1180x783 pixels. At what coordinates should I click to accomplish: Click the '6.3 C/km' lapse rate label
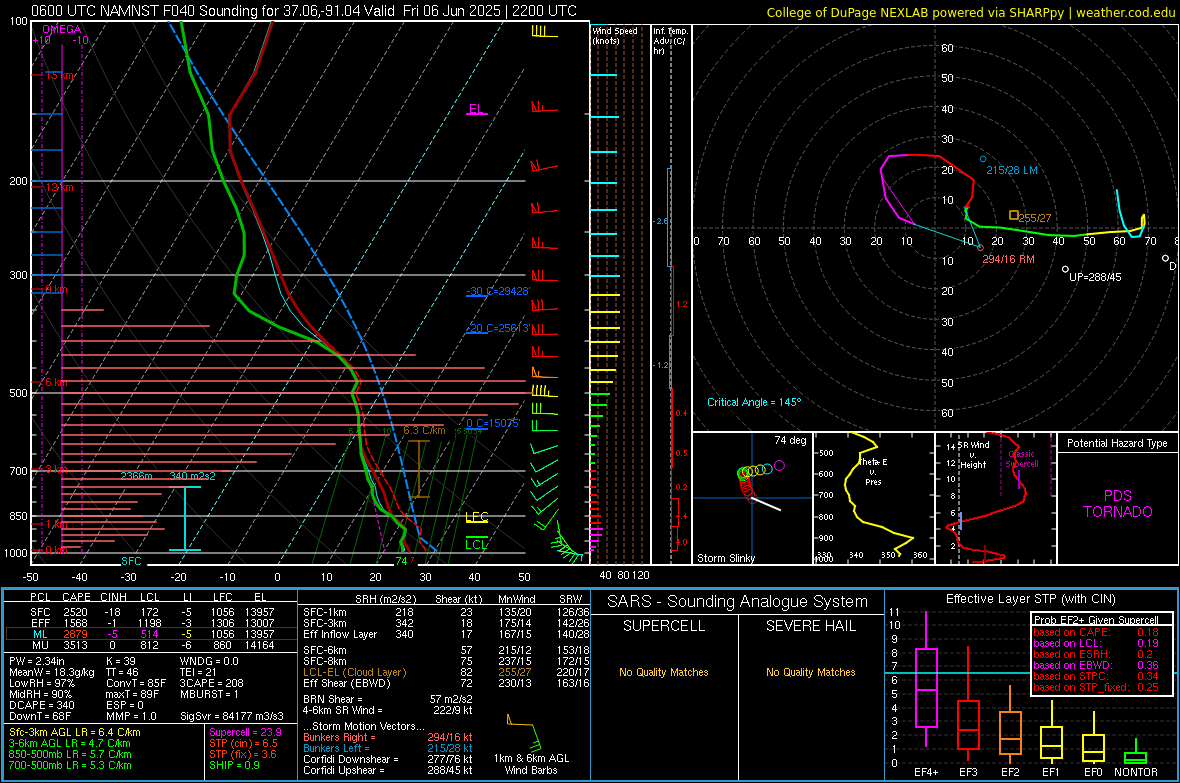(424, 431)
